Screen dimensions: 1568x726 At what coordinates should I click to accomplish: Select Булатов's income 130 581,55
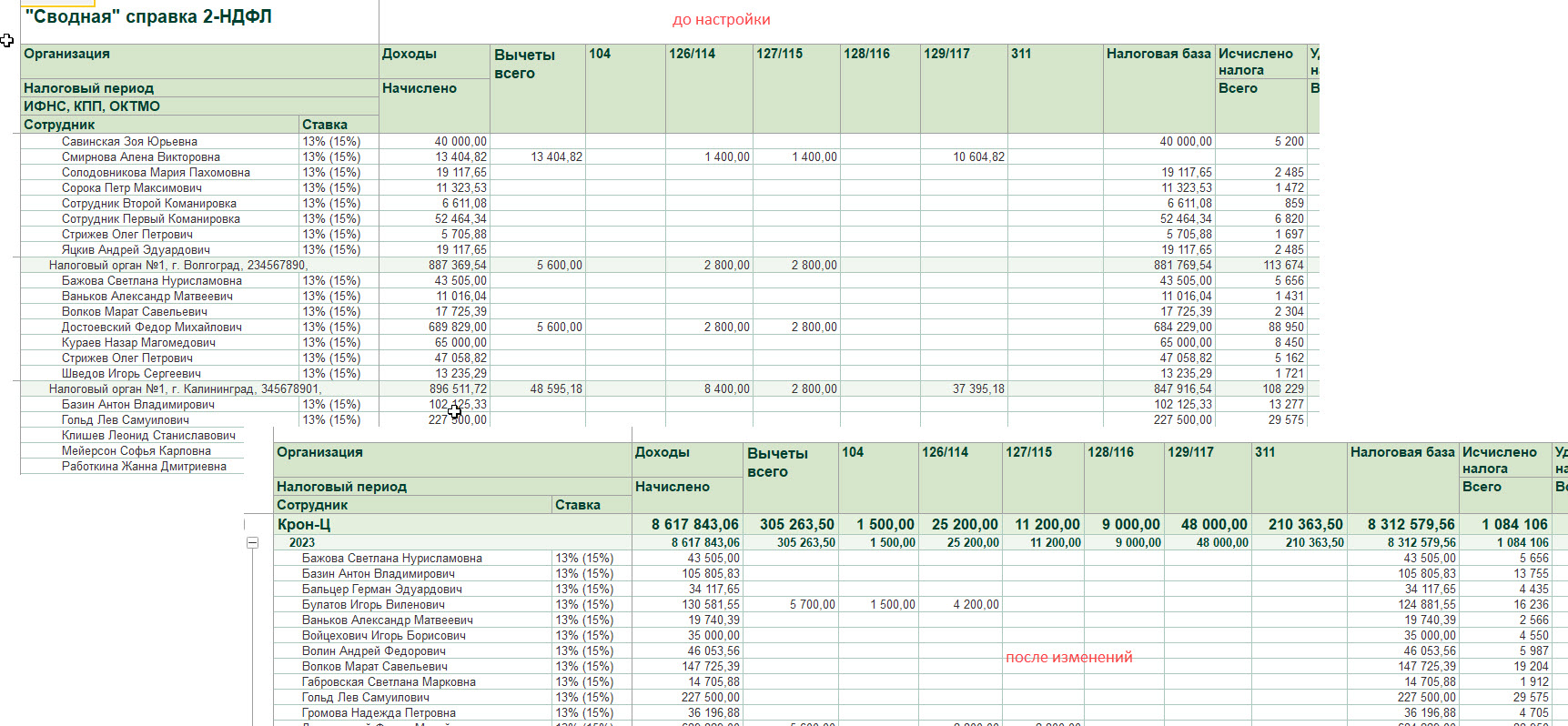click(711, 604)
